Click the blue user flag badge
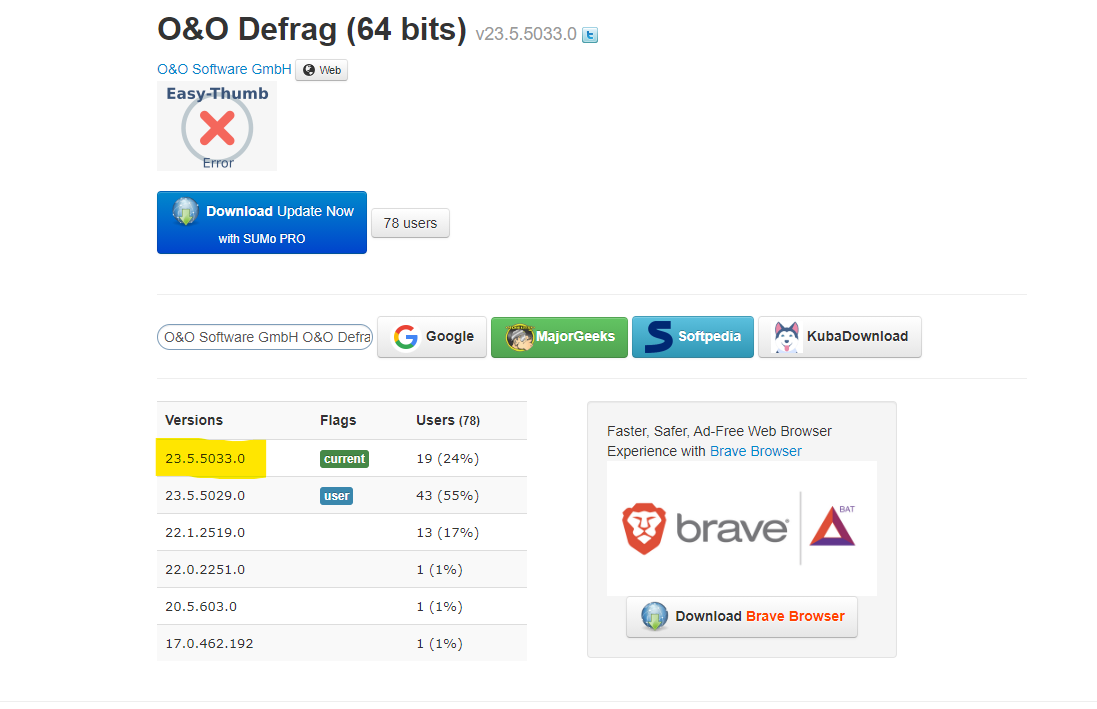The height and width of the screenshot is (709, 1097). click(x=337, y=496)
